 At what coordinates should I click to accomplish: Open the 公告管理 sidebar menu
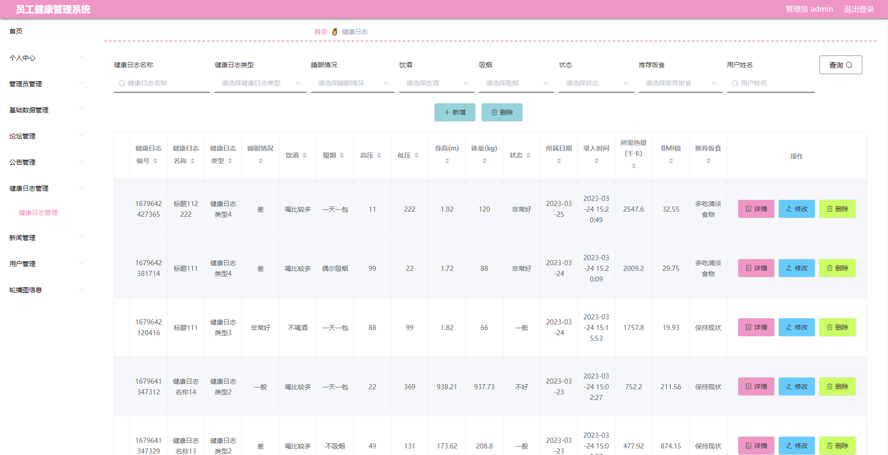point(47,162)
